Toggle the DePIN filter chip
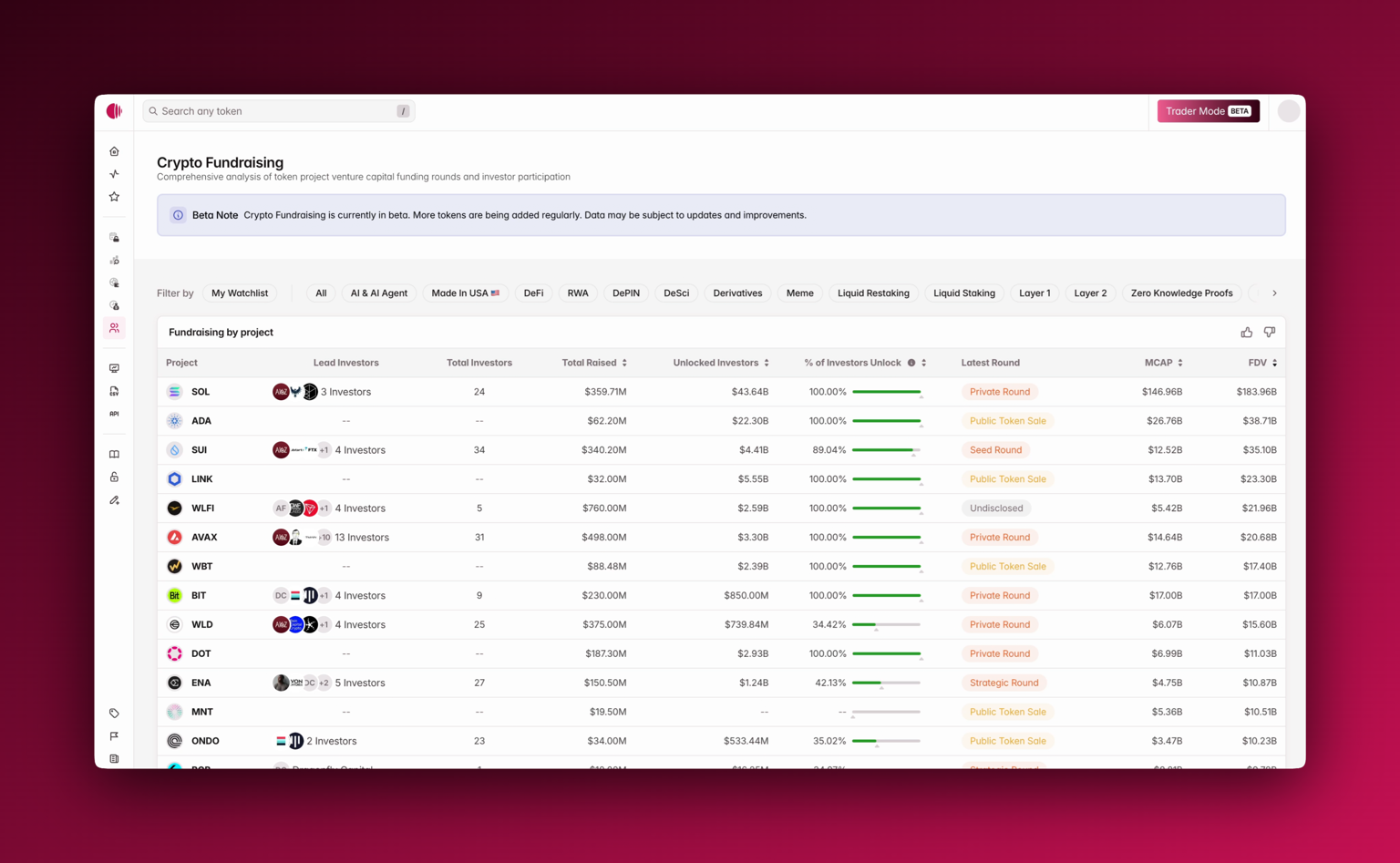 pyautogui.click(x=626, y=293)
